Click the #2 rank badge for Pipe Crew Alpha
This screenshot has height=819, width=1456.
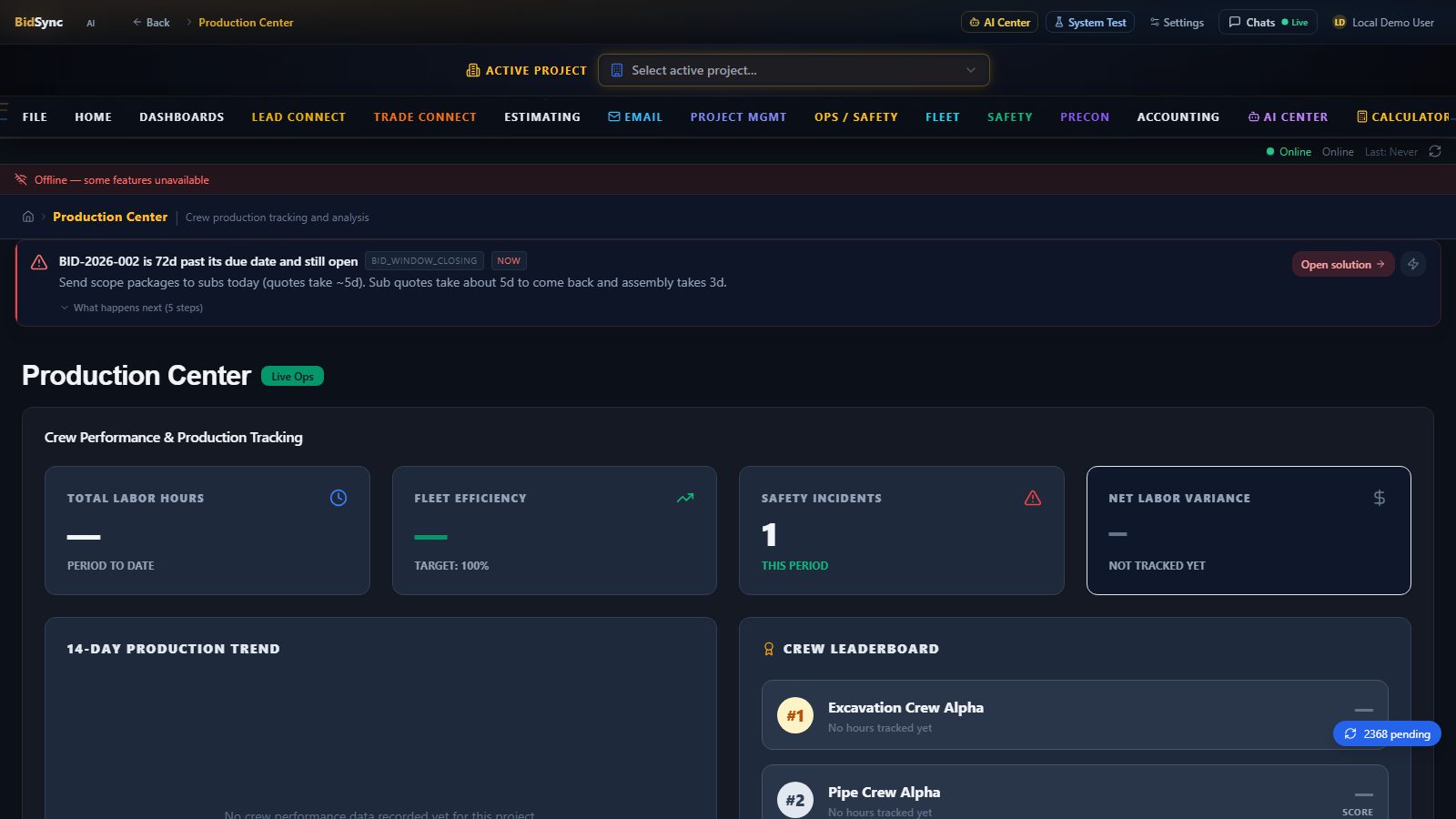[x=795, y=800]
